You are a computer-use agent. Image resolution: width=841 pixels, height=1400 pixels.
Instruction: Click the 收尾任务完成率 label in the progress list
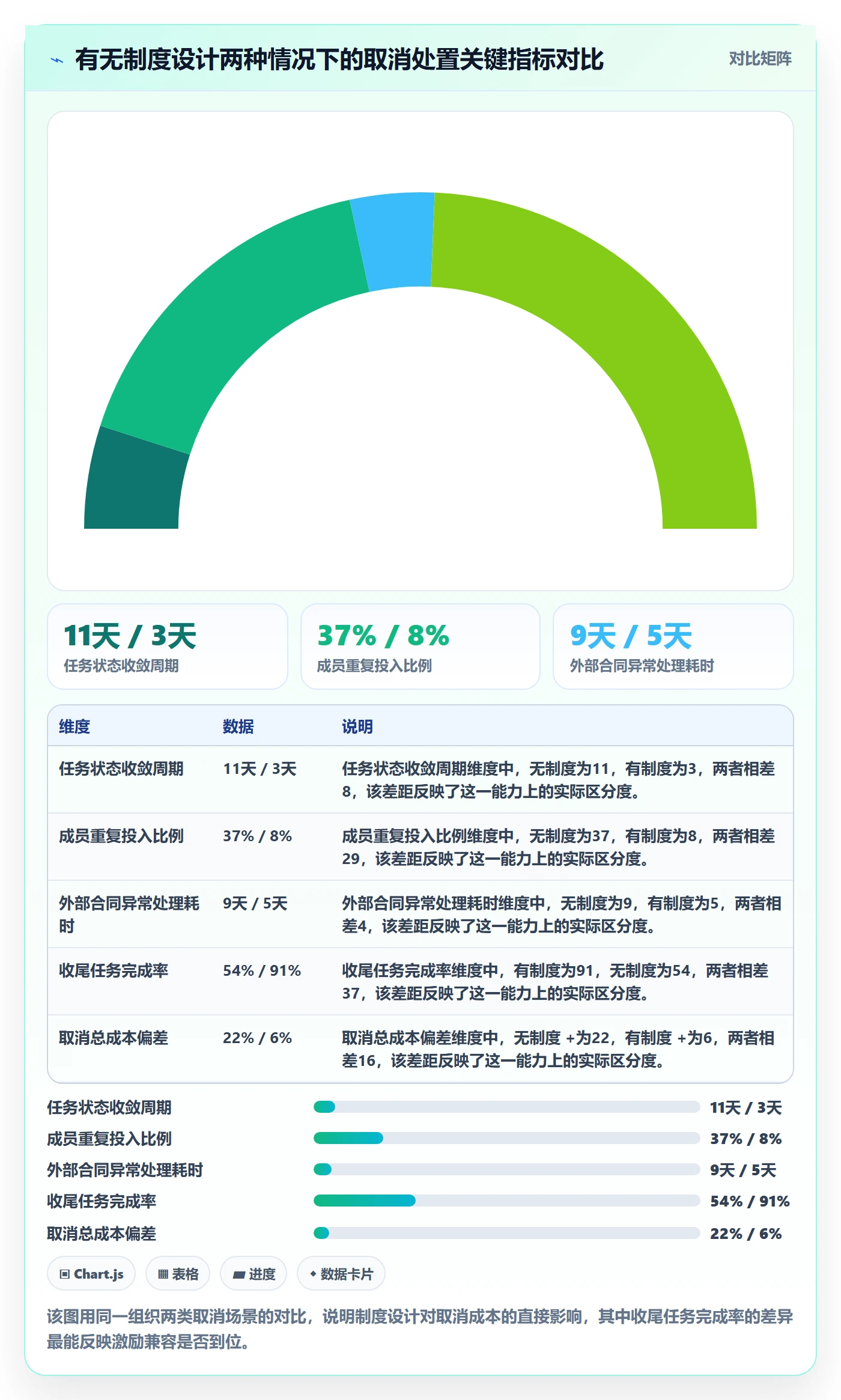coord(102,1201)
